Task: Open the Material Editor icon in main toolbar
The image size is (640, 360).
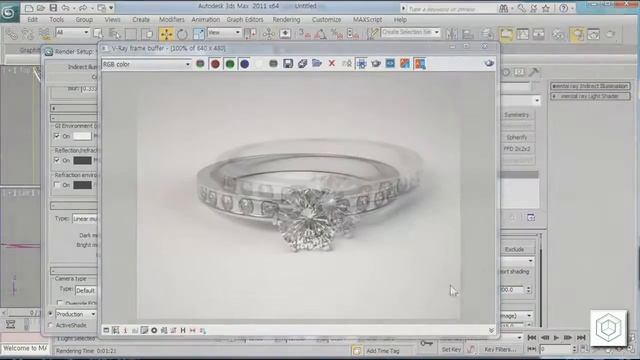Action: click(558, 34)
